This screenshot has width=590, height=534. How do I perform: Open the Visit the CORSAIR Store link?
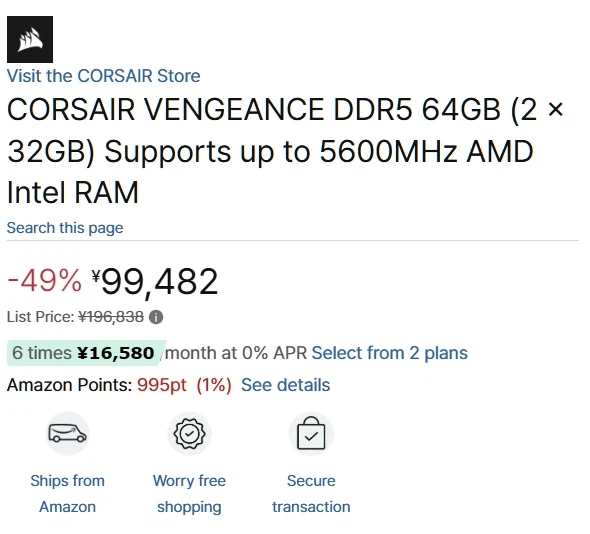click(x=103, y=76)
